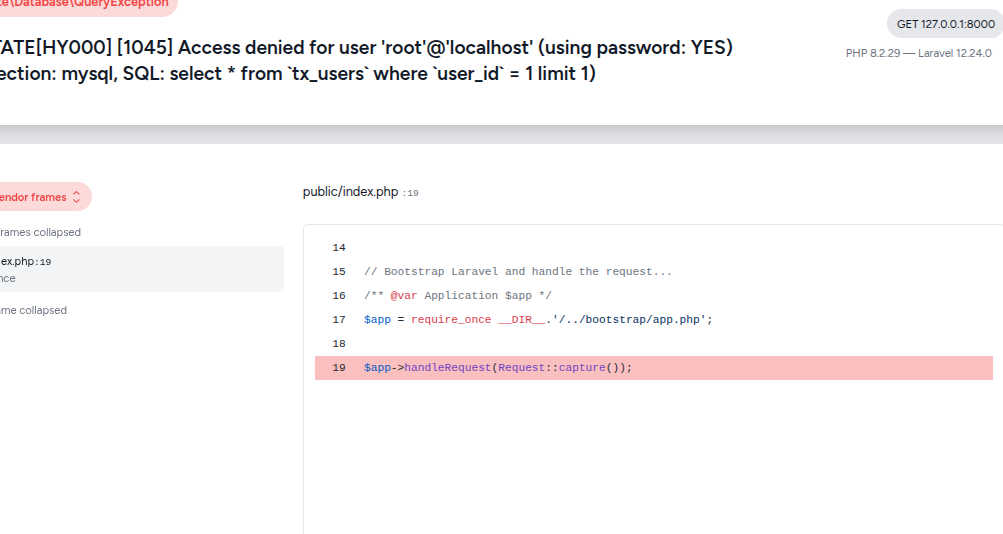Click the '// Bootstrap Laravel' comment line
This screenshot has width=1003, height=534.
tap(518, 272)
